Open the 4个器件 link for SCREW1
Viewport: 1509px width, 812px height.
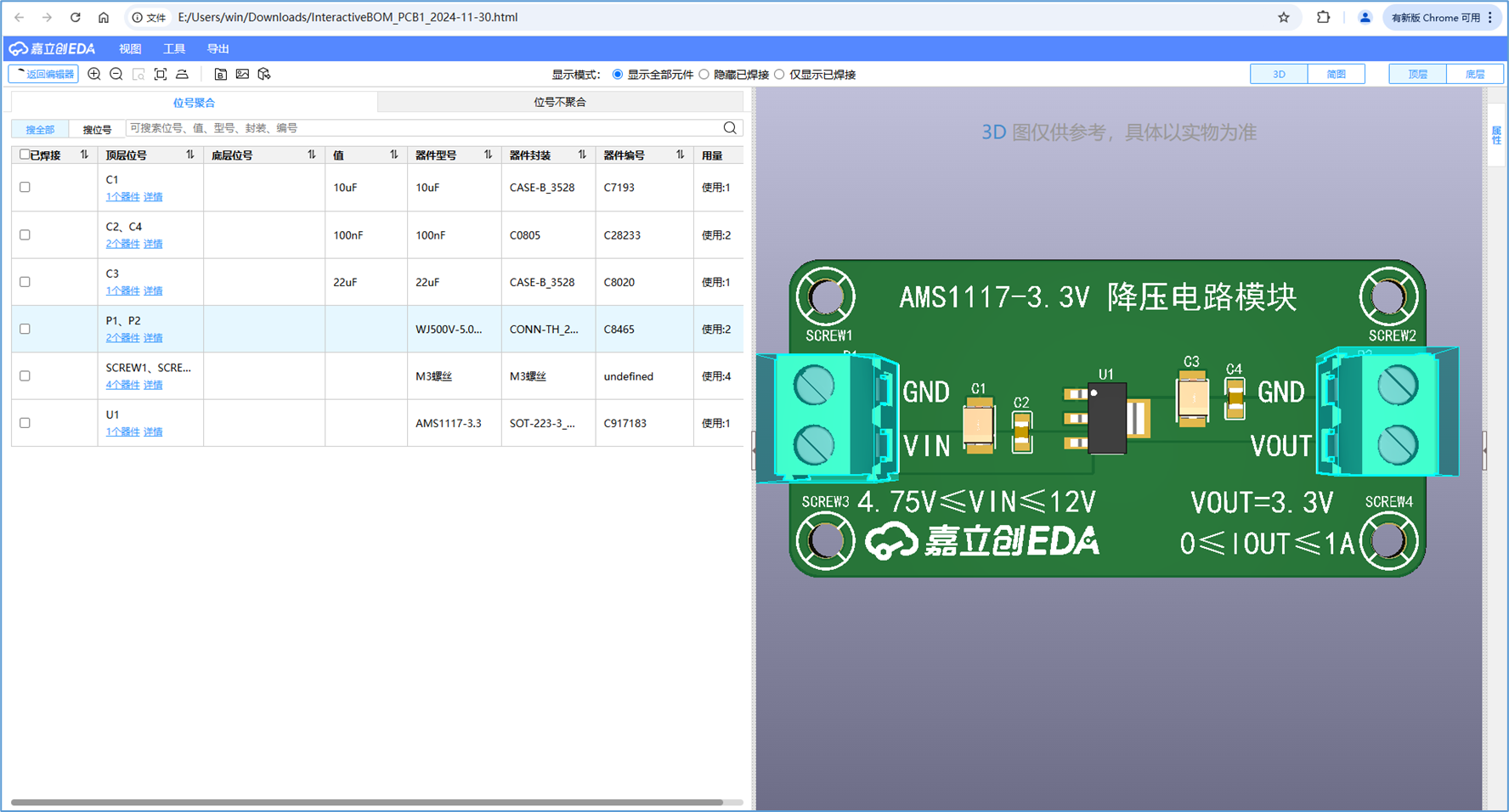point(122,385)
